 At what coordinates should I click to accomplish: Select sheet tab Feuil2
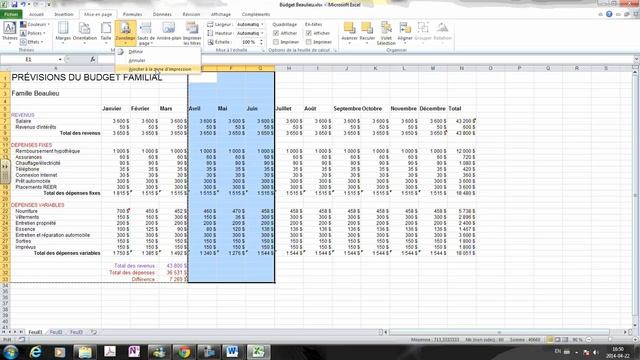[56, 332]
